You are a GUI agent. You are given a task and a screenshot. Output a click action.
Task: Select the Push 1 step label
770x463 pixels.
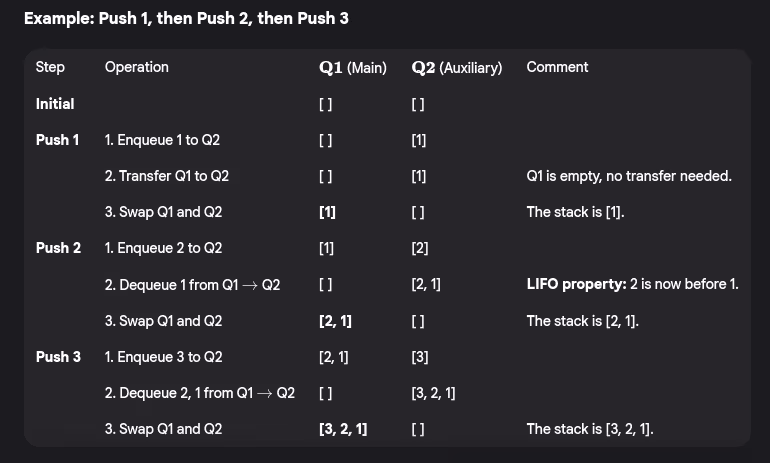tap(58, 140)
